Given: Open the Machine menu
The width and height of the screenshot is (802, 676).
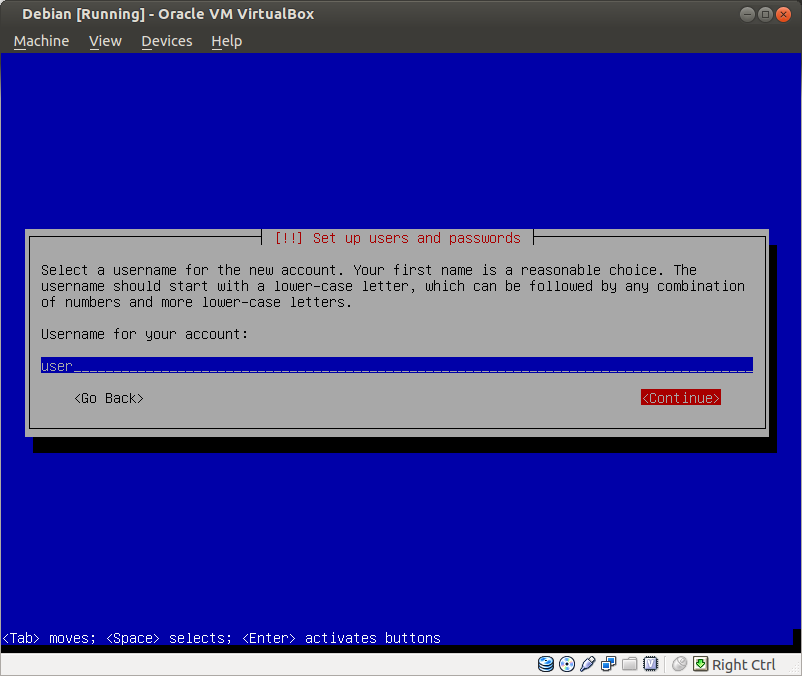Looking at the screenshot, I should click(x=41, y=41).
